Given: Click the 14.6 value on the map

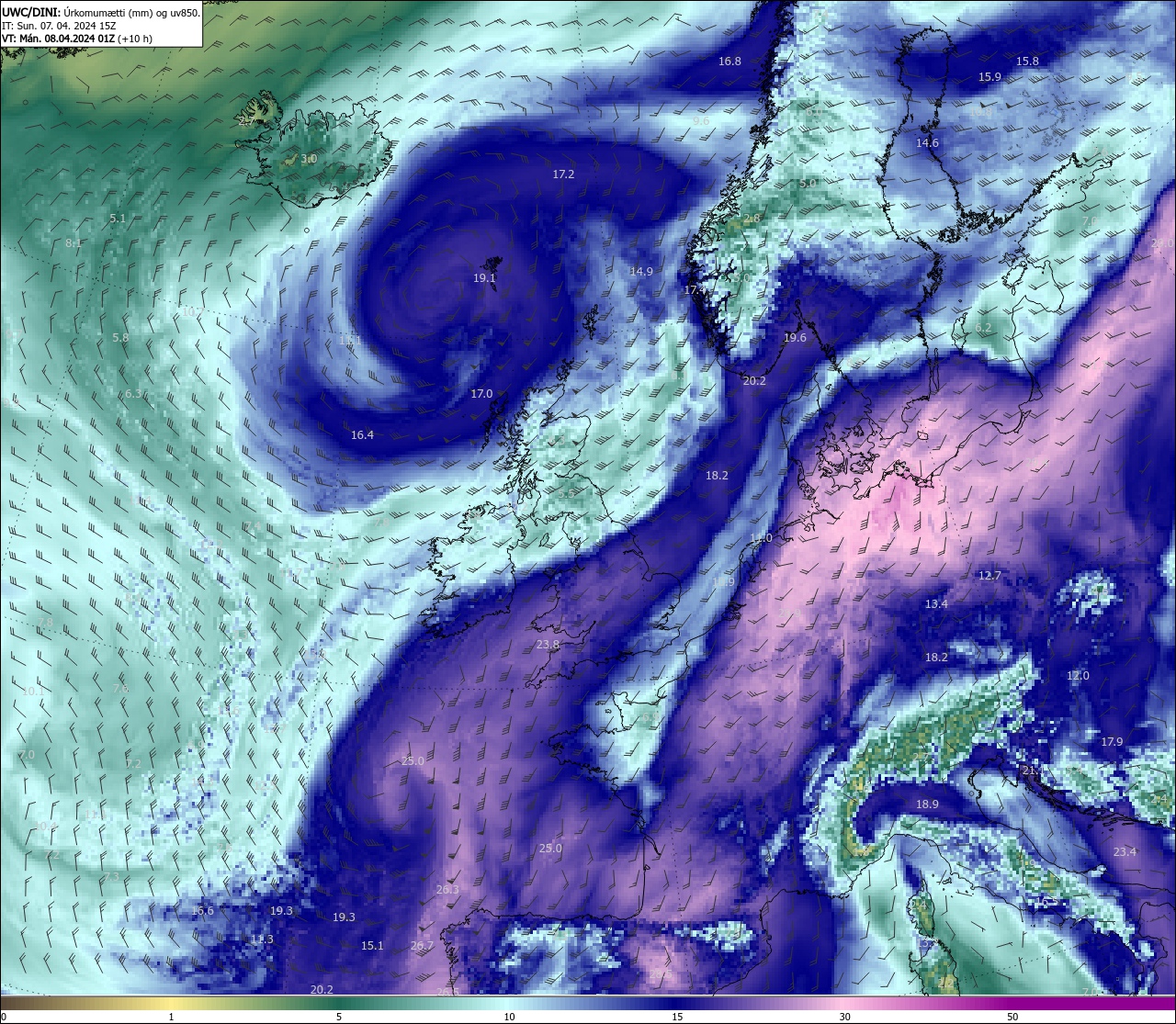Looking at the screenshot, I should [x=927, y=142].
